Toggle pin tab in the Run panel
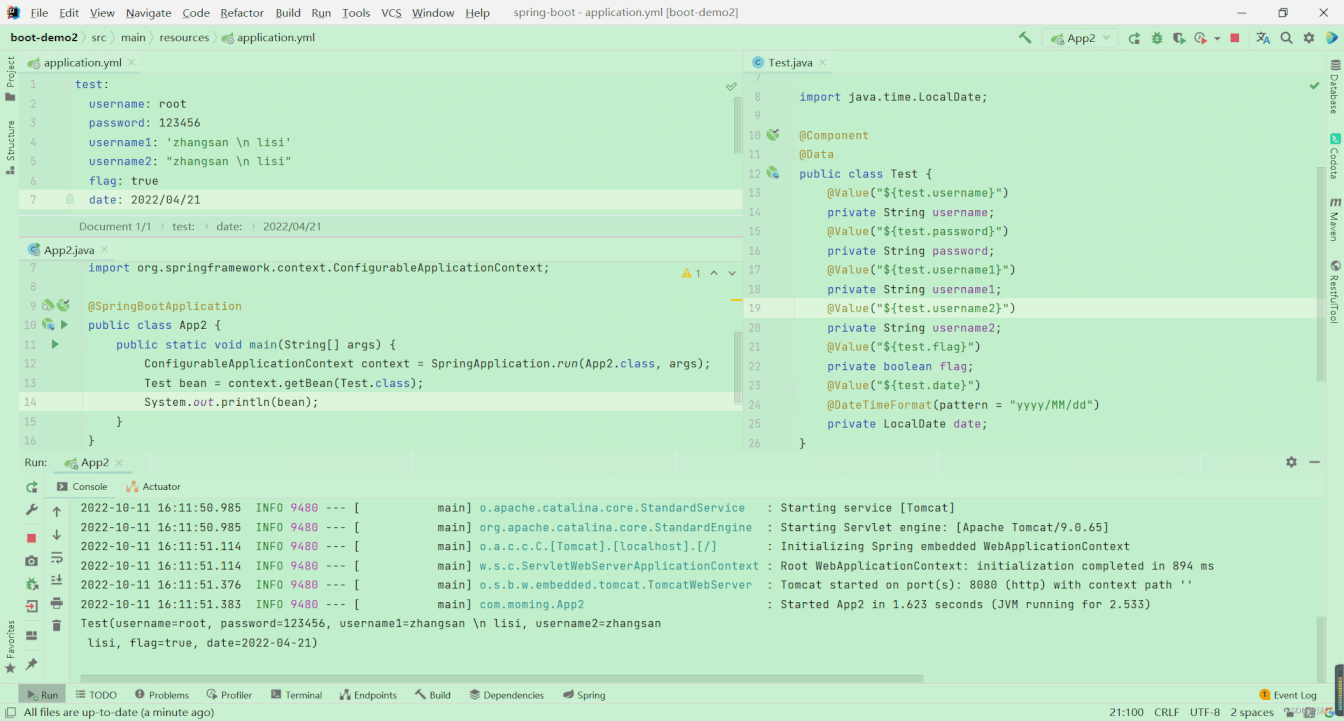 pos(32,664)
